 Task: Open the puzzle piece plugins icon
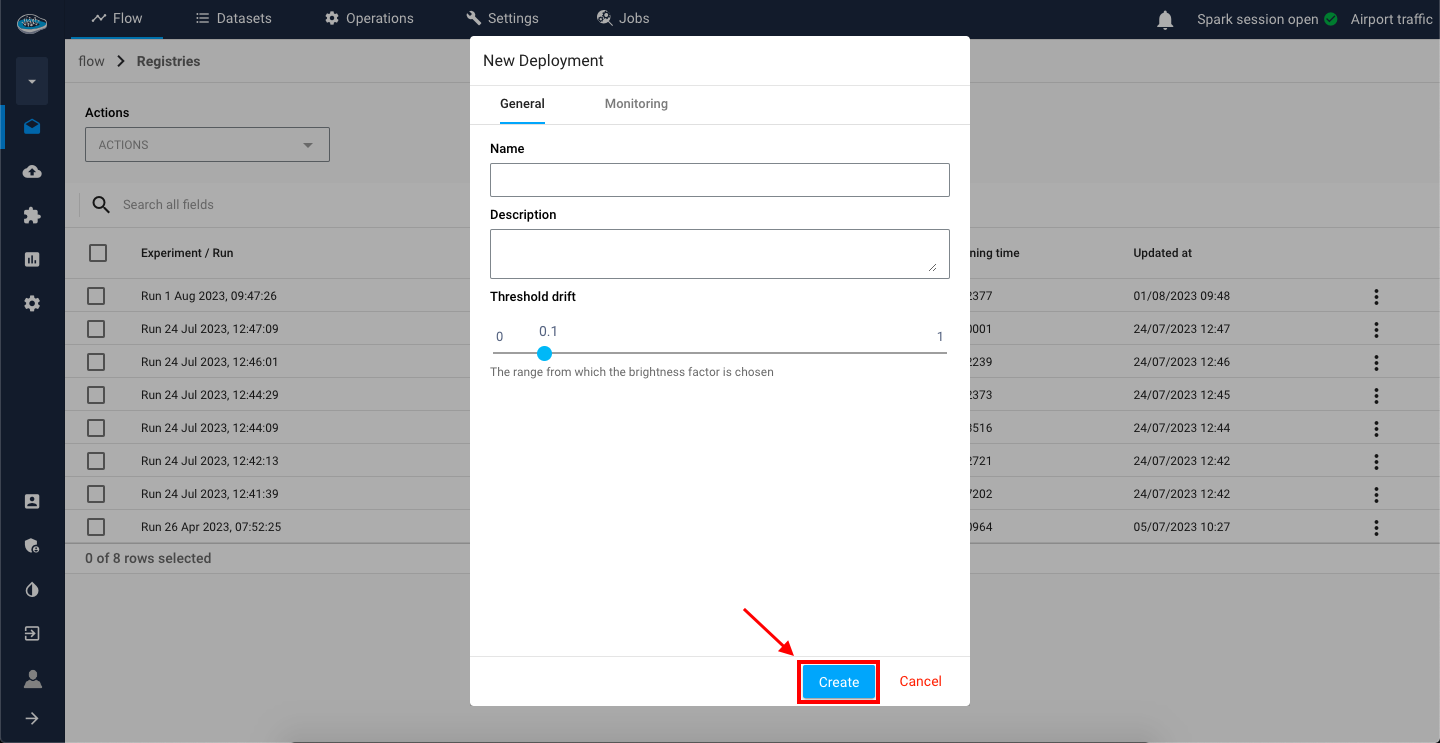click(32, 216)
